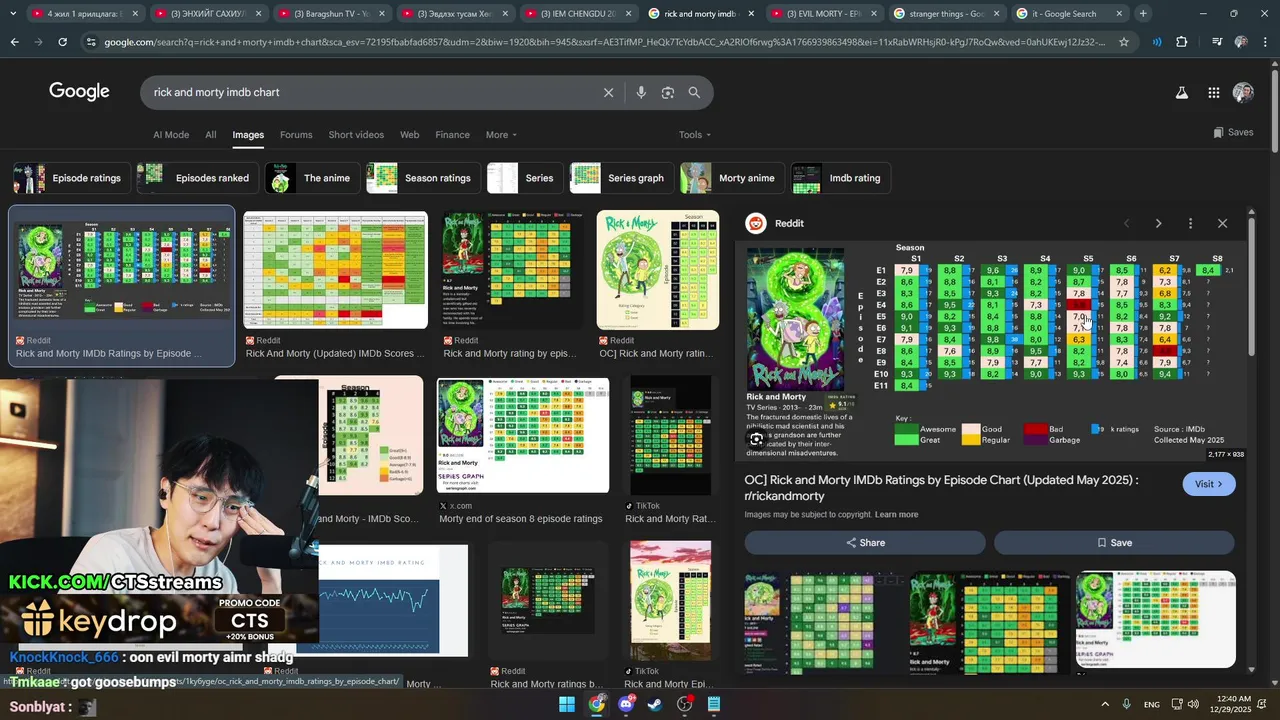The width and height of the screenshot is (1280, 720).
Task: Open the Google apps grid icon
Action: point(1214,92)
